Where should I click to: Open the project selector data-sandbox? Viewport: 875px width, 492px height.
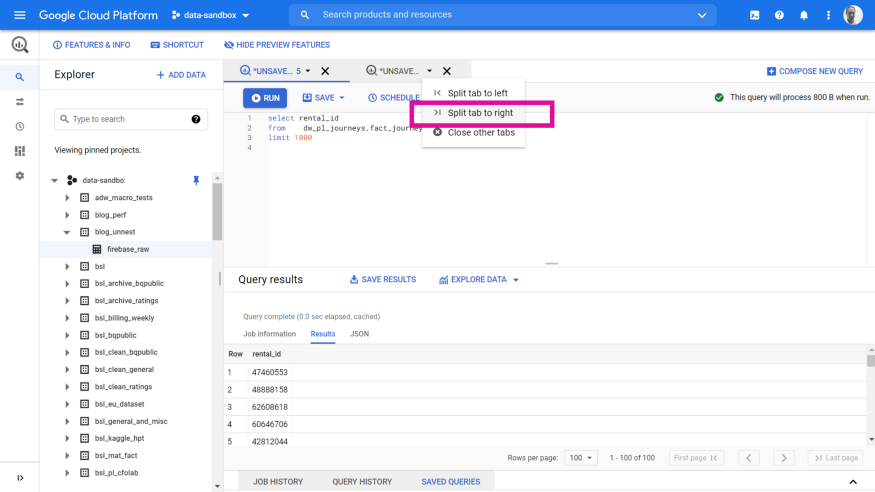(x=210, y=15)
